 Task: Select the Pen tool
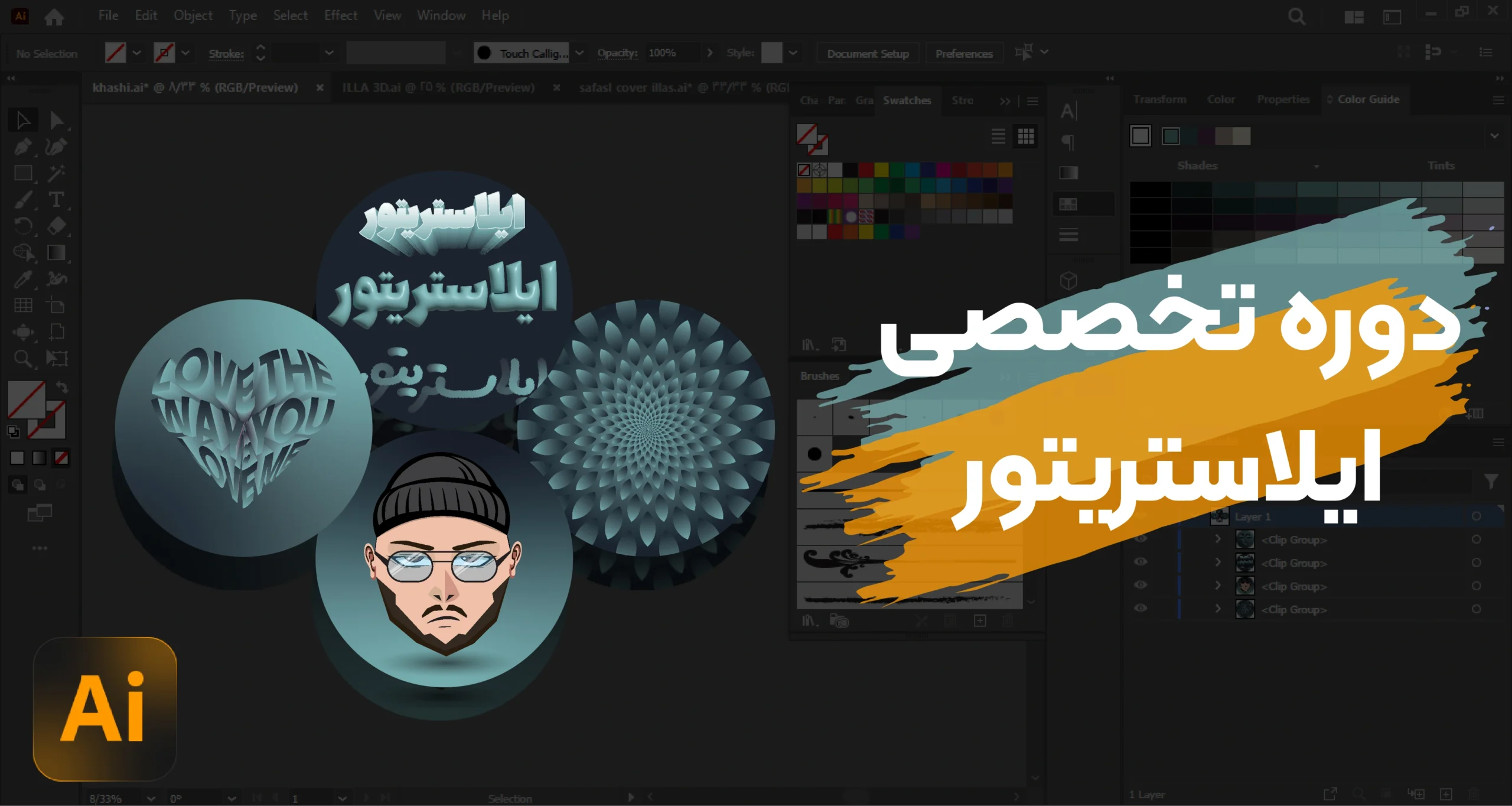click(23, 147)
